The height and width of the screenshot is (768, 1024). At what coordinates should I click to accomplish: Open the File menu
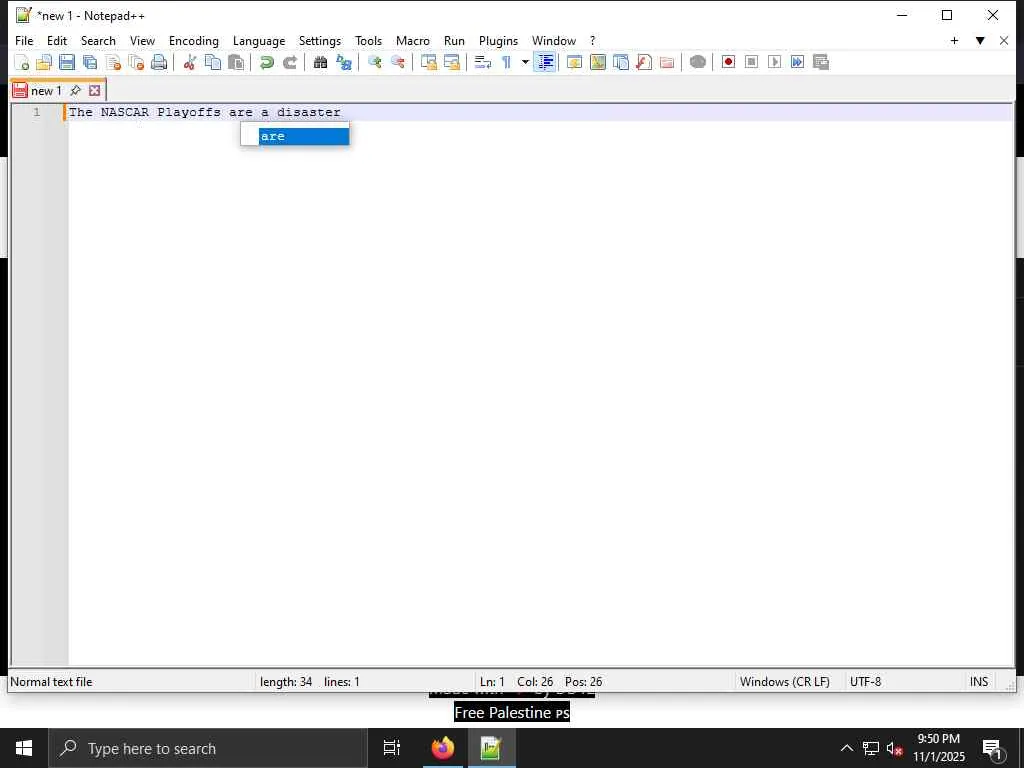(x=24, y=40)
